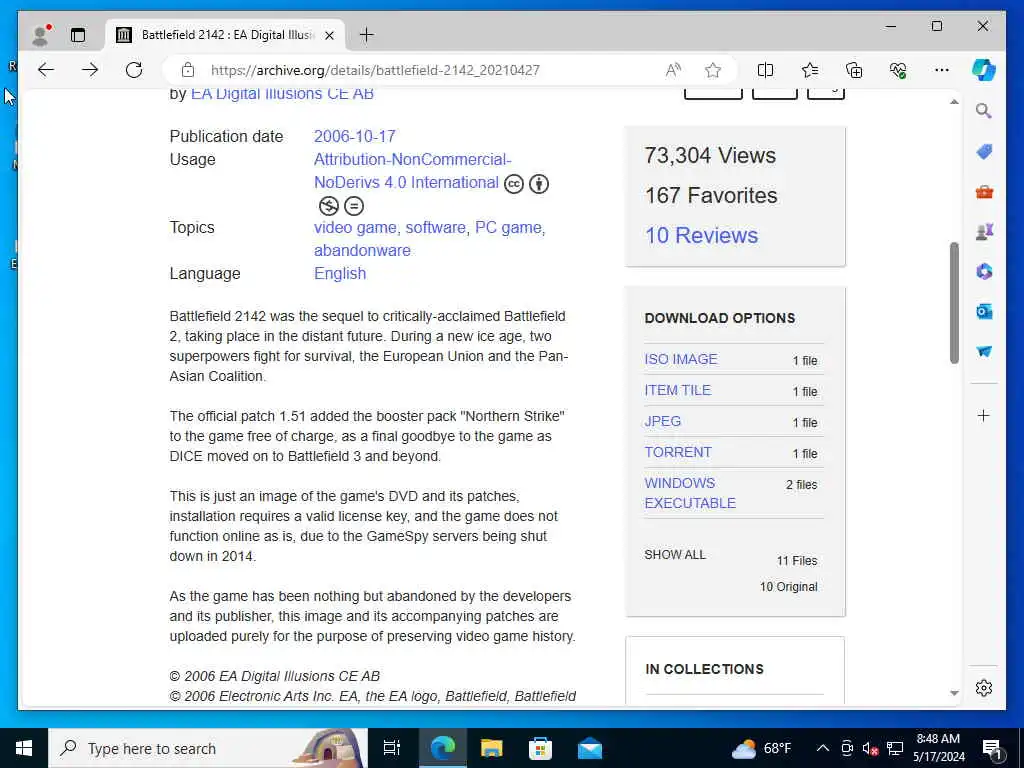Jump to 10 Reviews

701,235
